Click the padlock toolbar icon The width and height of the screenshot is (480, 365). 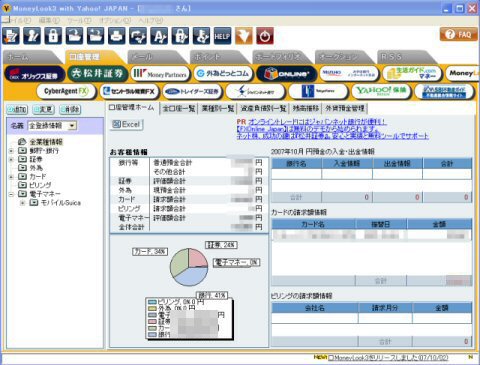53,36
